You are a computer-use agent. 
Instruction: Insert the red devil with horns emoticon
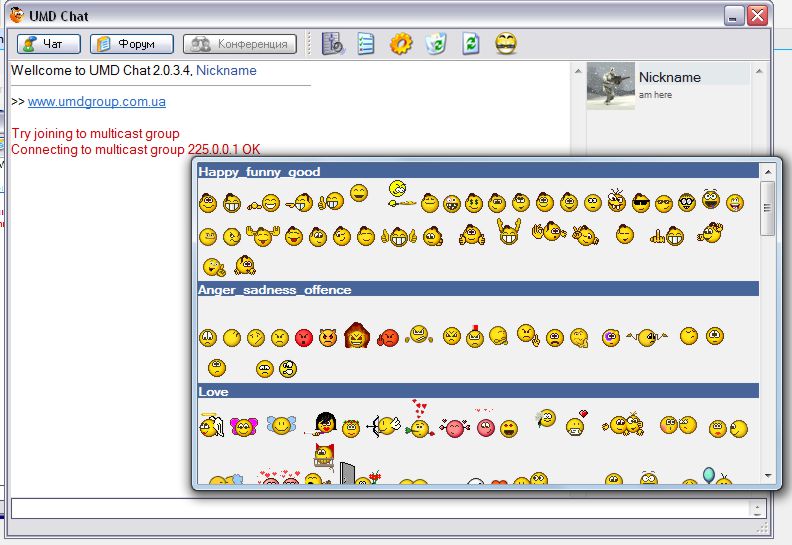[x=328, y=338]
